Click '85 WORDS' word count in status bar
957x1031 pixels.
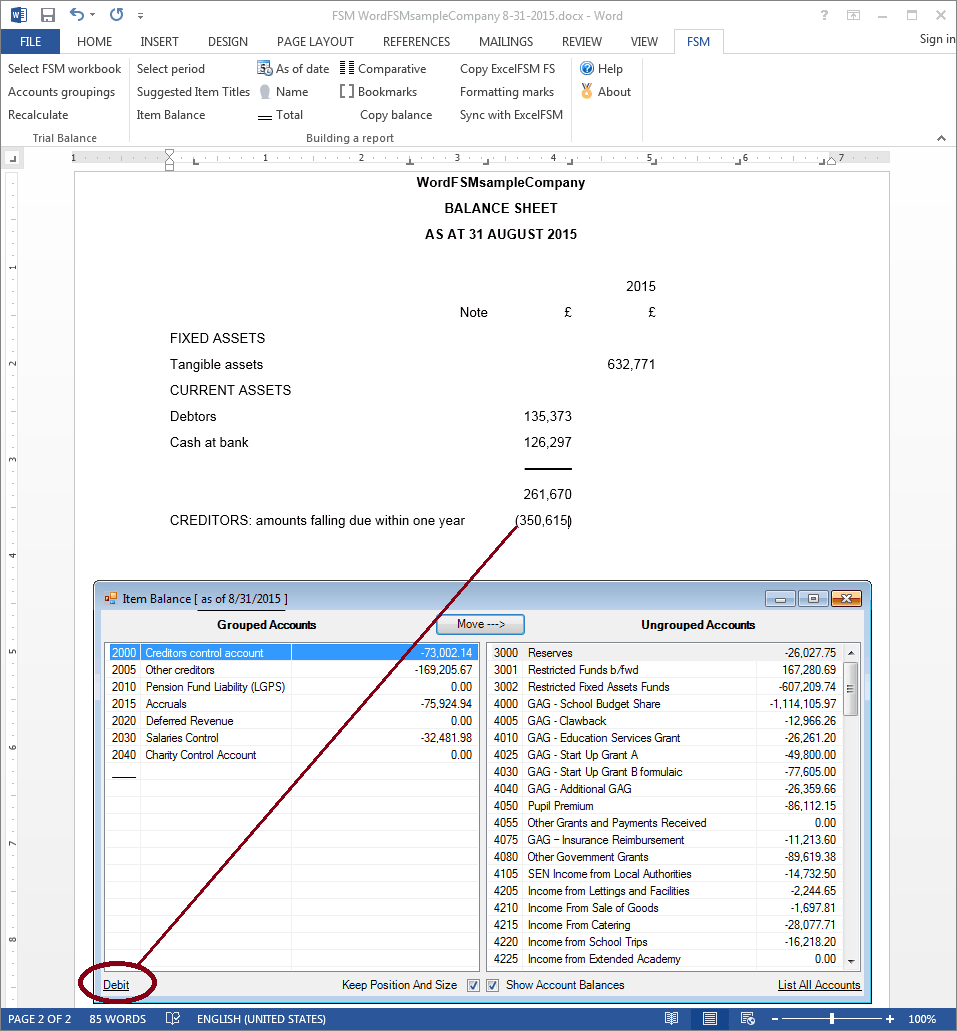click(118, 1019)
